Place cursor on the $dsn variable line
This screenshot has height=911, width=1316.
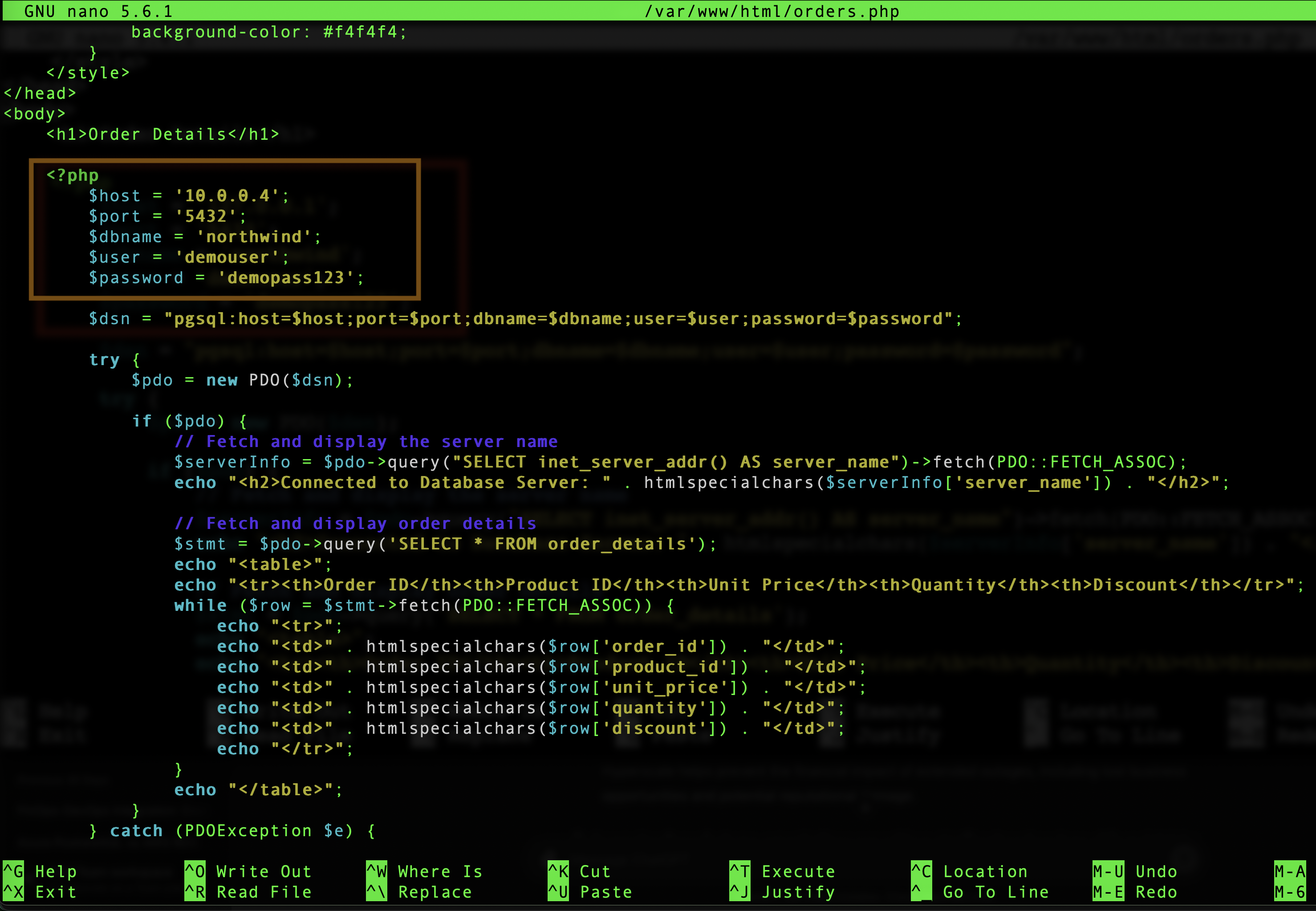[x=110, y=318]
